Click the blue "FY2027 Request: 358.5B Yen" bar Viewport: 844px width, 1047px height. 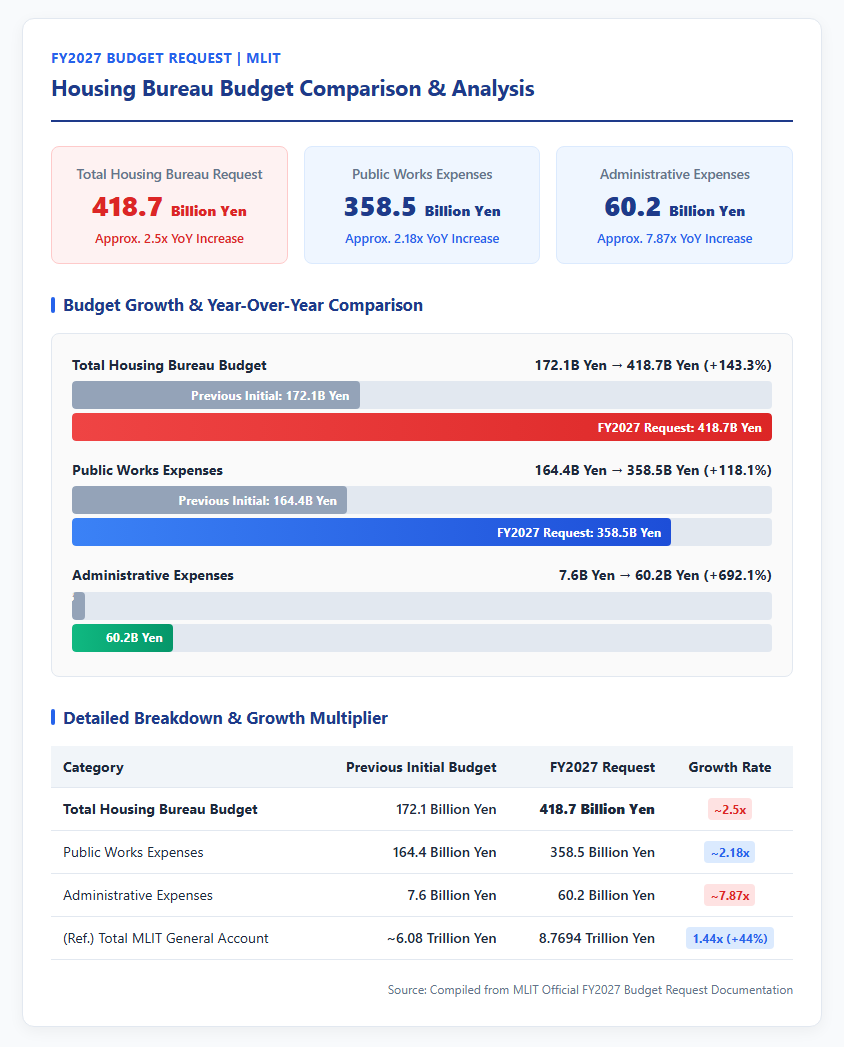coord(371,532)
